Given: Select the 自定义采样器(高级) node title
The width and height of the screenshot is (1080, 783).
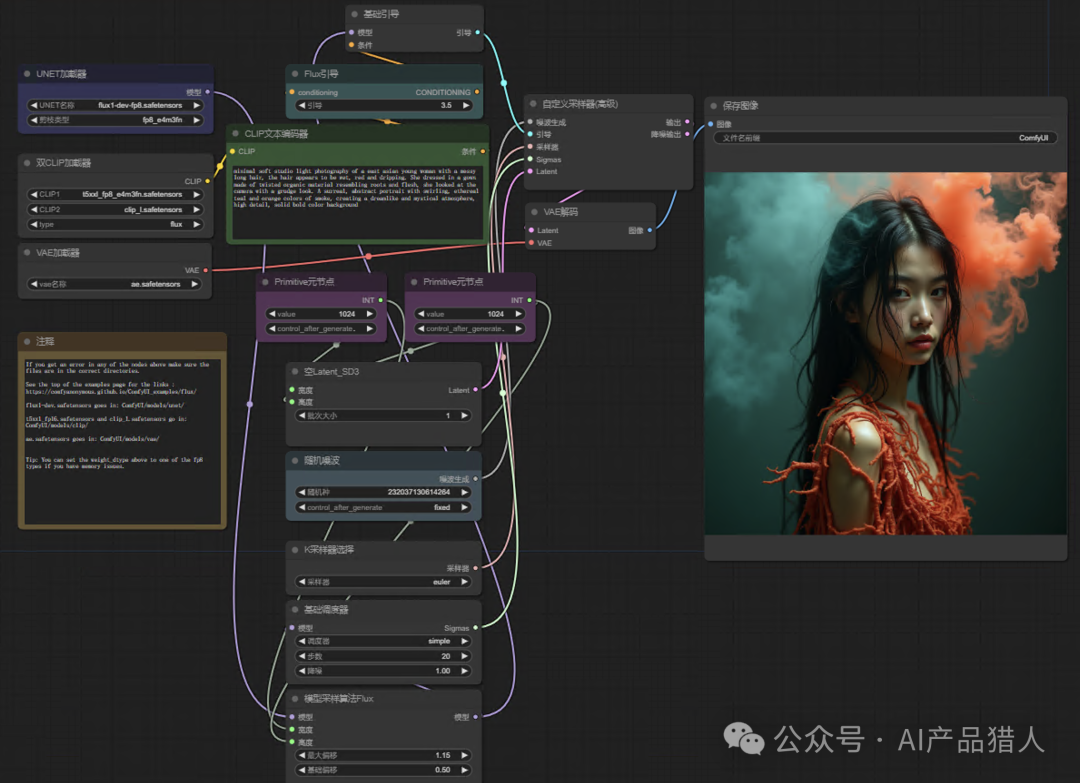Looking at the screenshot, I should tap(580, 104).
